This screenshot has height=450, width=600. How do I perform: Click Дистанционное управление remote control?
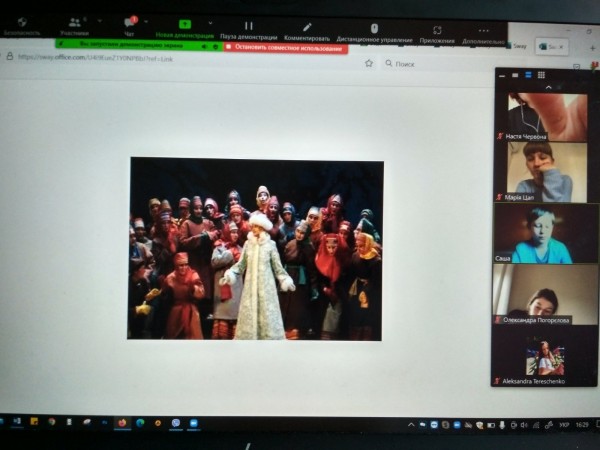click(374, 33)
